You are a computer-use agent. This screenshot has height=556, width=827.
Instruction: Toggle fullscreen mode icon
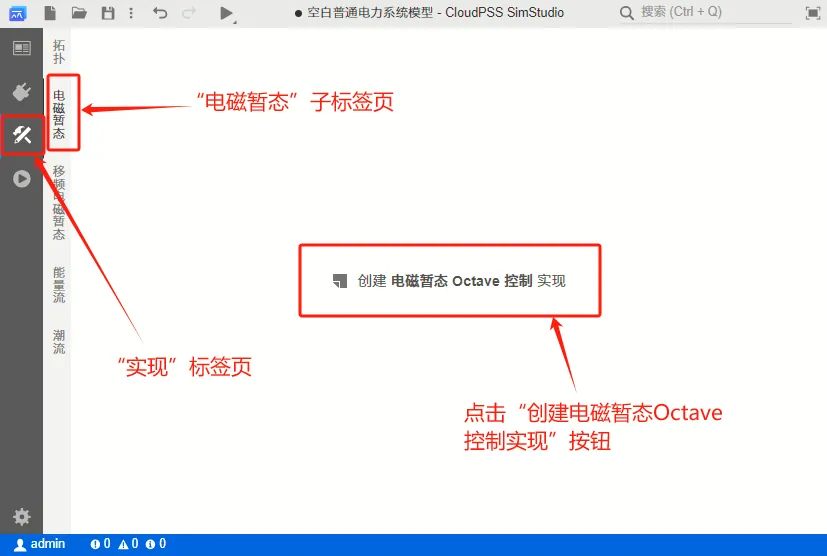point(813,13)
